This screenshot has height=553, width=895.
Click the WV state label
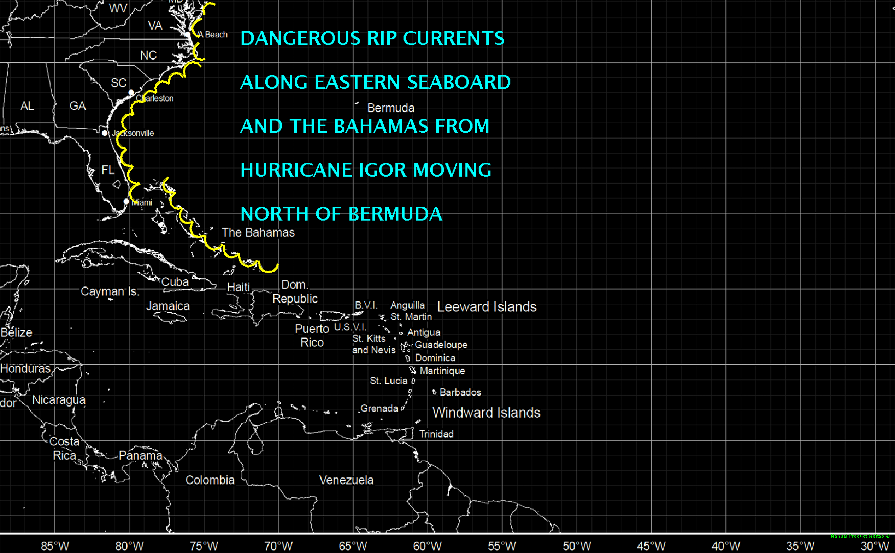pyautogui.click(x=118, y=7)
